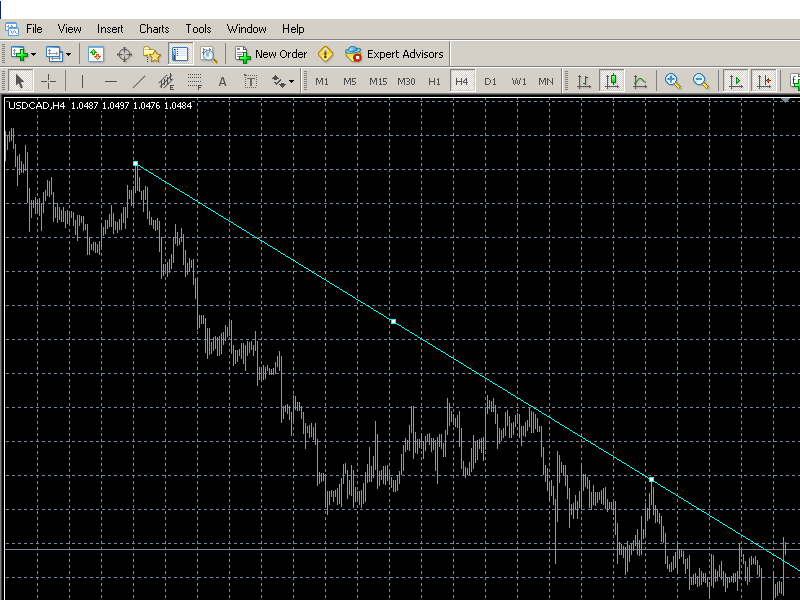Toggle chart Auto Scroll
Viewport: 800px width, 600px height.
736,81
